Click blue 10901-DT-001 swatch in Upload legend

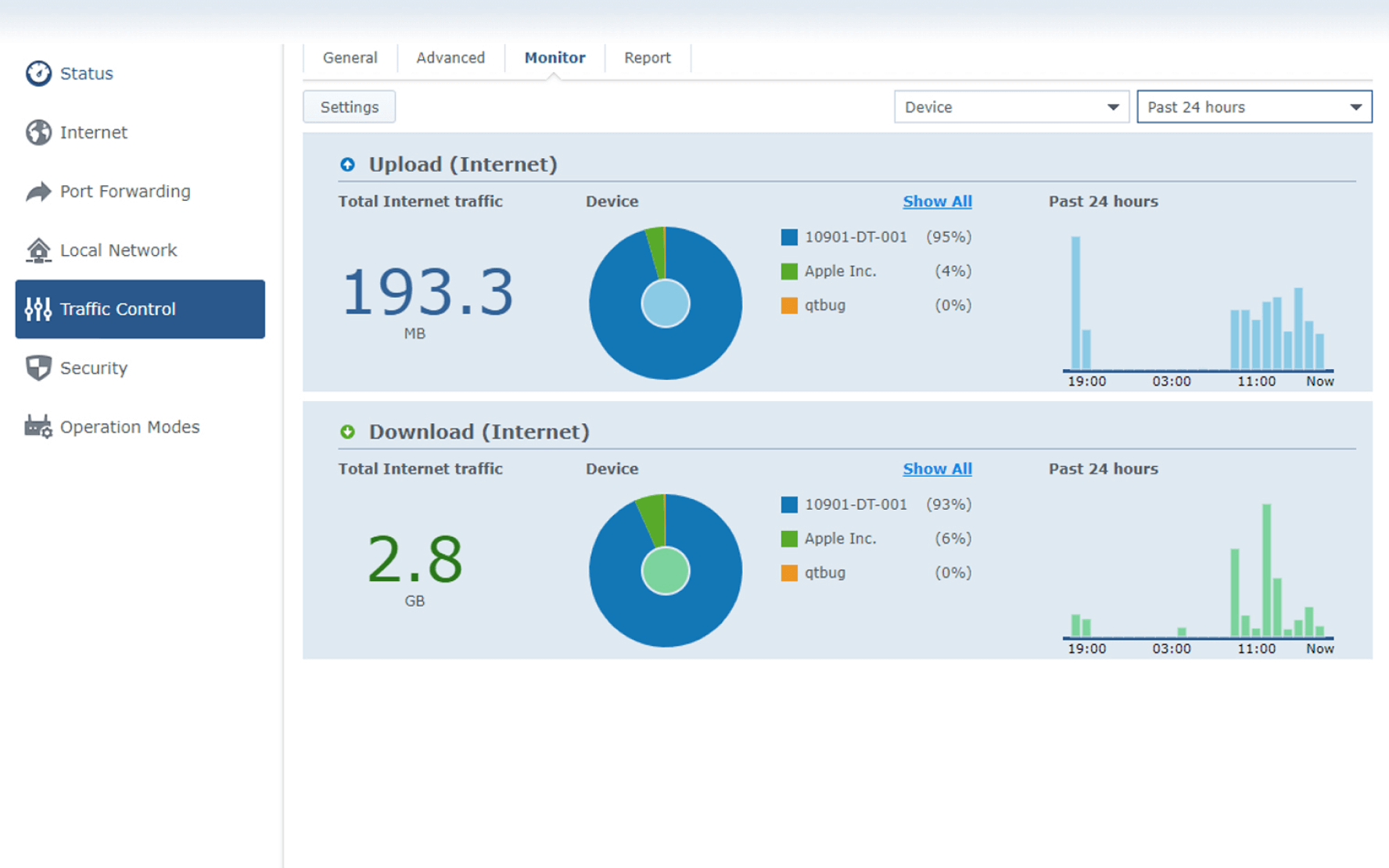point(789,237)
